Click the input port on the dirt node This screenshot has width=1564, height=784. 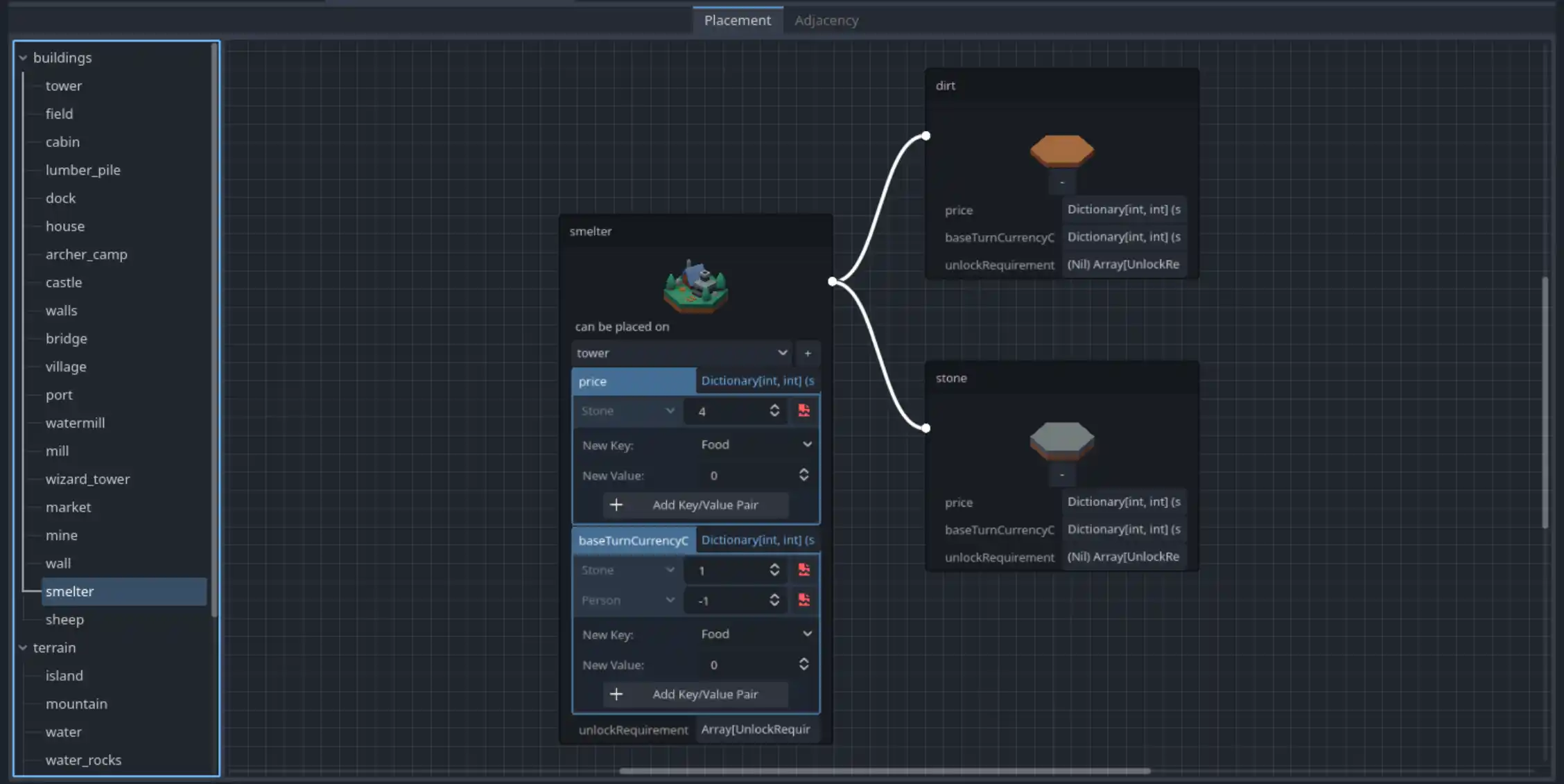click(x=926, y=136)
